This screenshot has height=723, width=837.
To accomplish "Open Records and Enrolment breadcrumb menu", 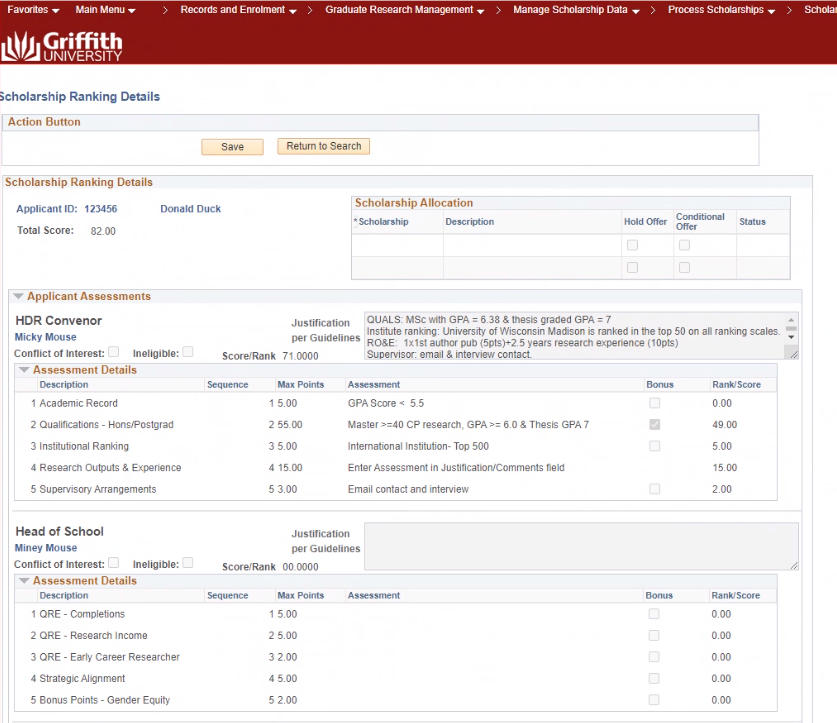I will click(238, 10).
